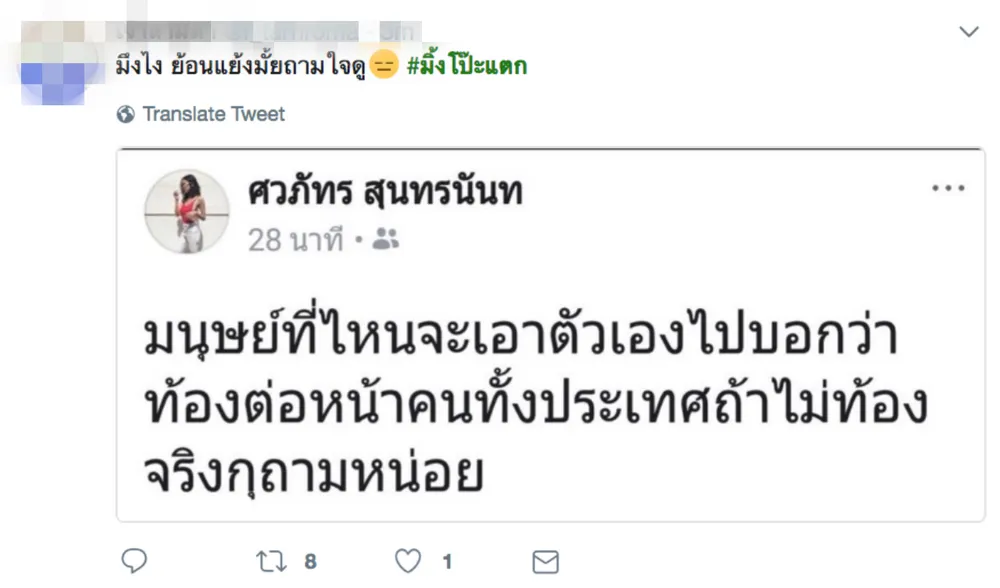Open the three-dot menu on embedded post
1000x588 pixels.
(x=948, y=188)
